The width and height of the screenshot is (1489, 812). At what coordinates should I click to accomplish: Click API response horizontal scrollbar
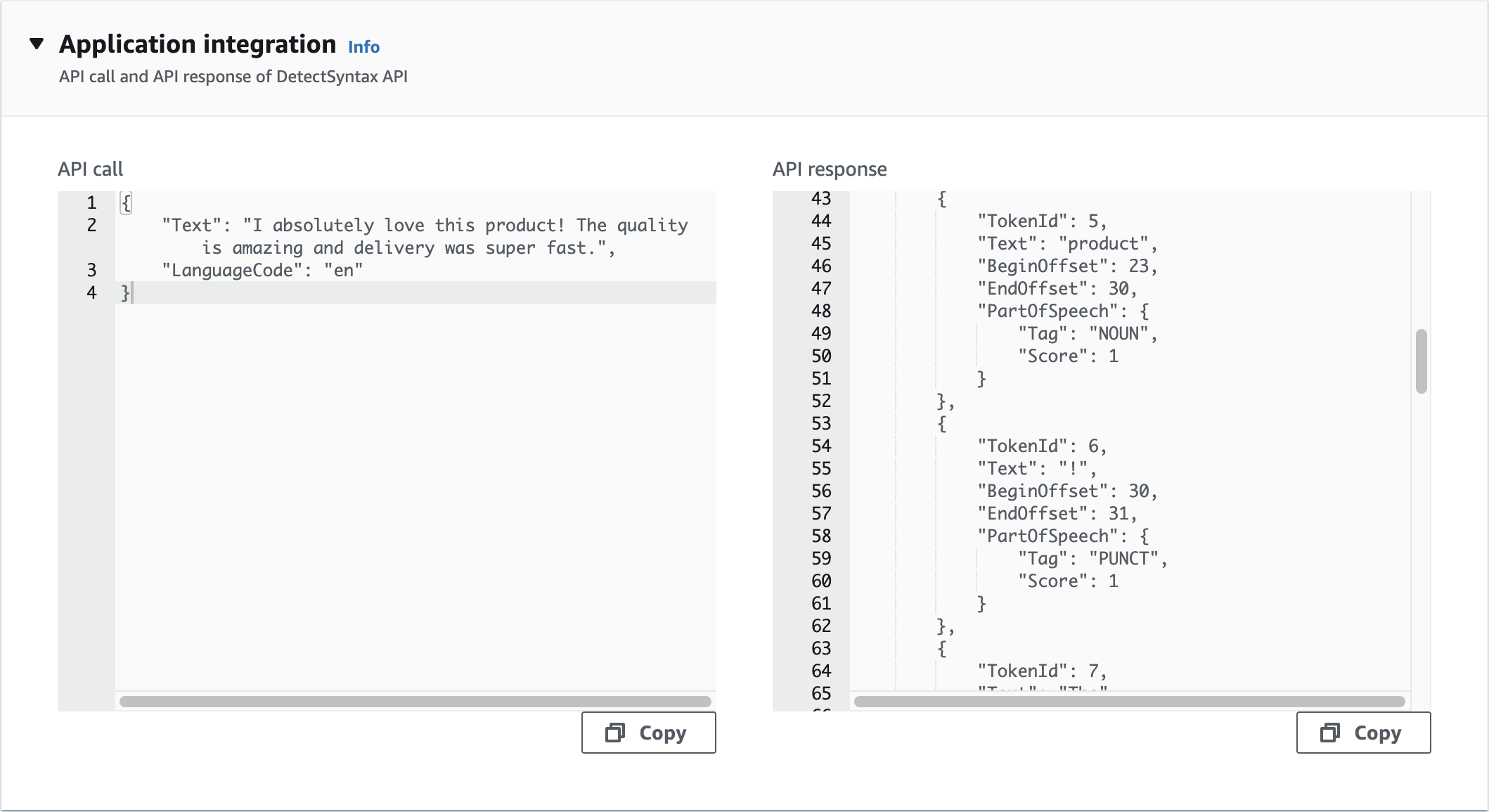tap(1129, 701)
